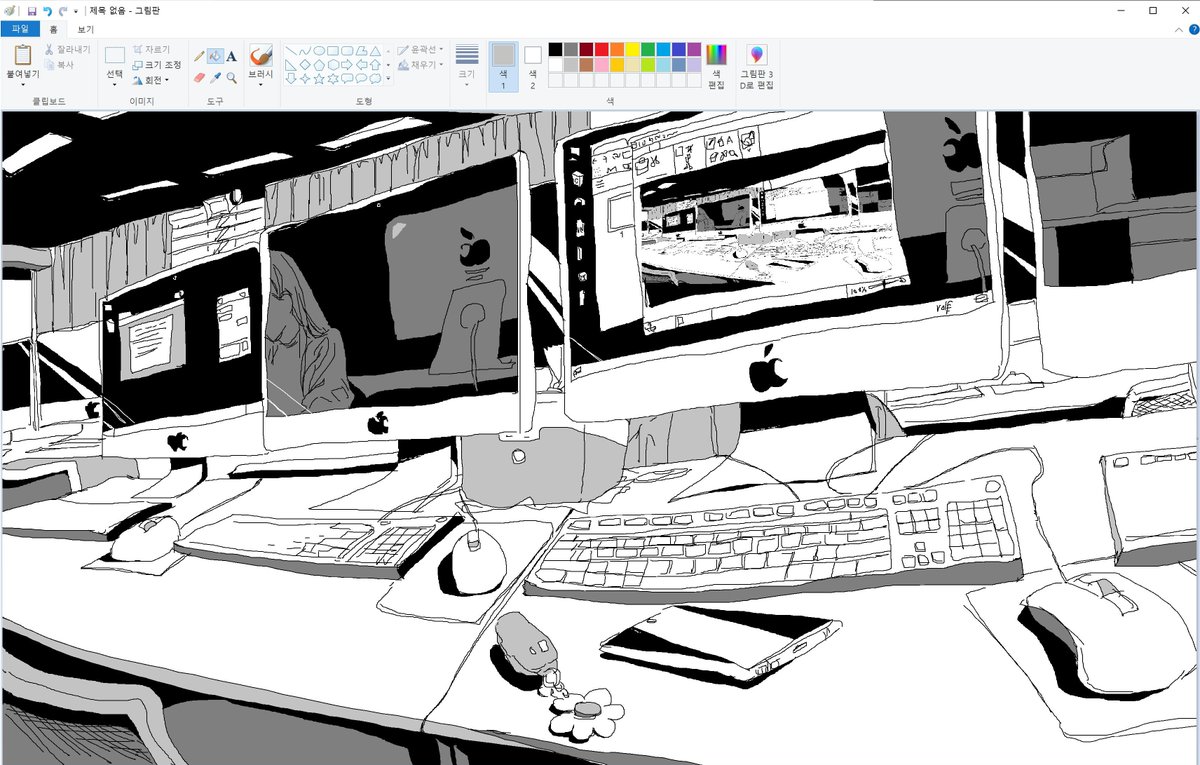Choose the Cloud callout shape

pos(375,78)
